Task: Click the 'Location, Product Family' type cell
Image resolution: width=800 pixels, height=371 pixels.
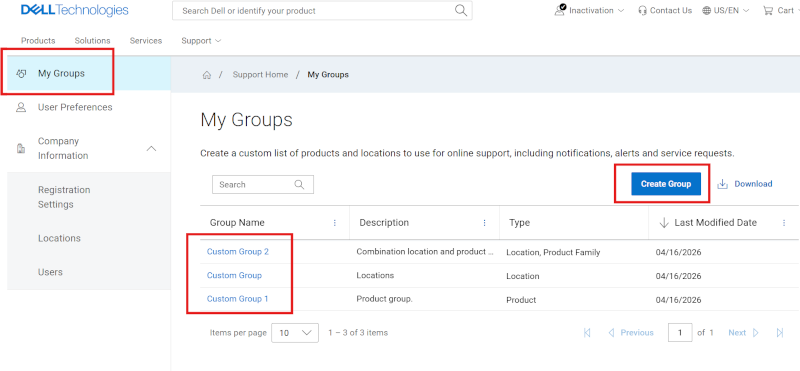Action: (x=553, y=252)
